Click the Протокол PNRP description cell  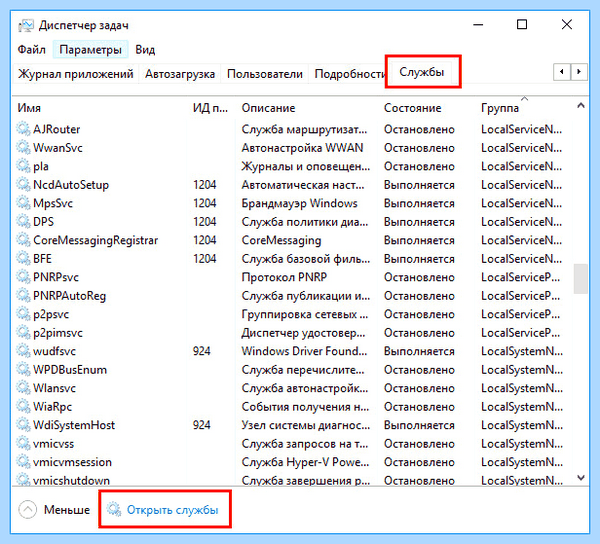(x=284, y=277)
